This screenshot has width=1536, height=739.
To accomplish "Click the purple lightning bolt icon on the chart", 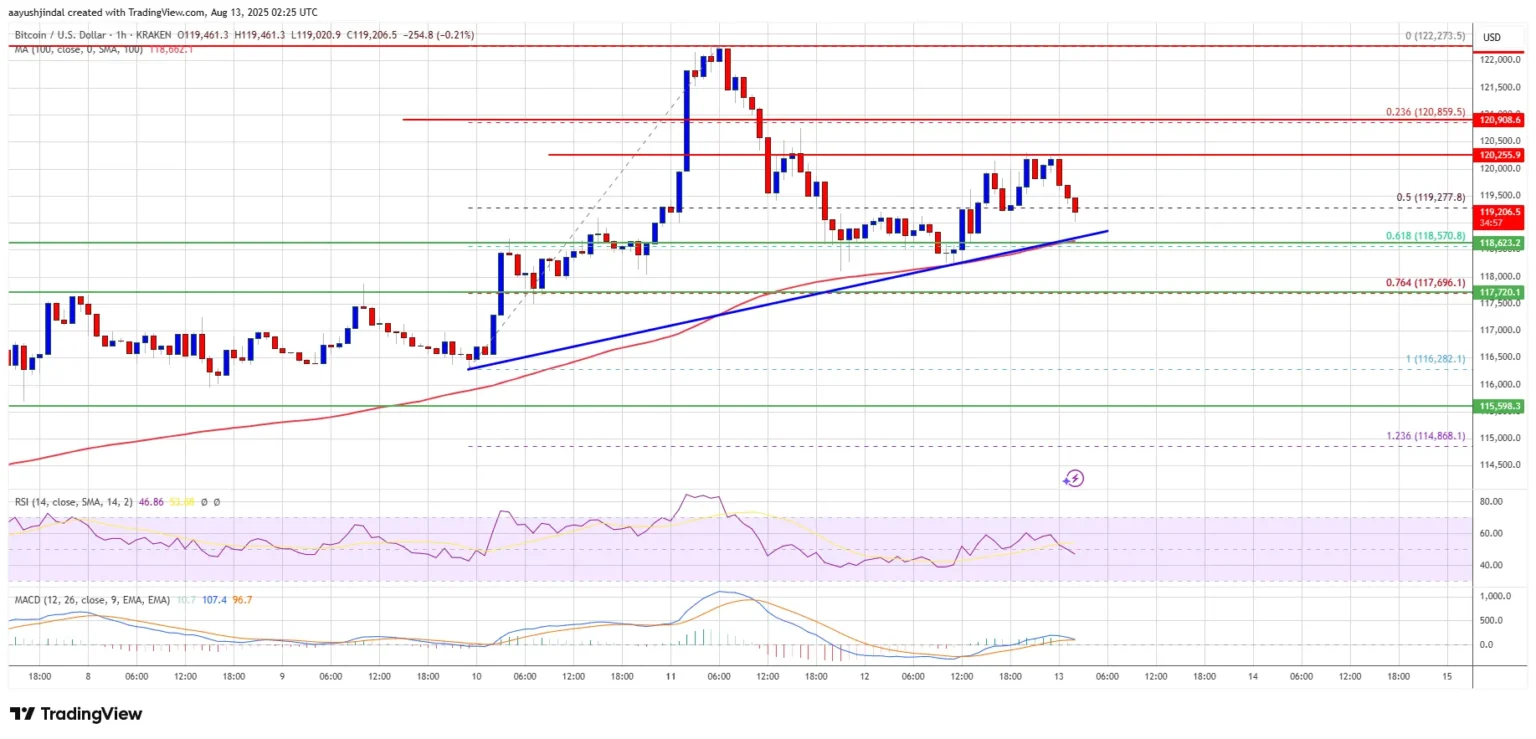I will tap(1073, 478).
